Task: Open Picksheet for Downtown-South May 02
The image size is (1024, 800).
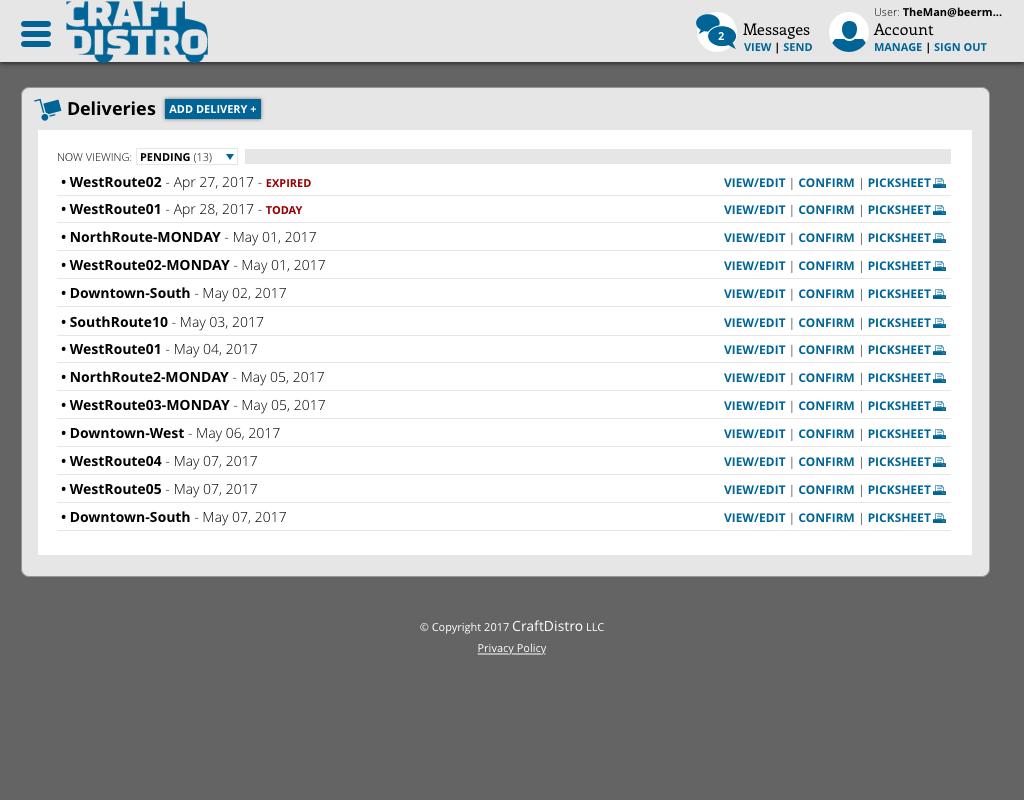Action: click(x=899, y=294)
